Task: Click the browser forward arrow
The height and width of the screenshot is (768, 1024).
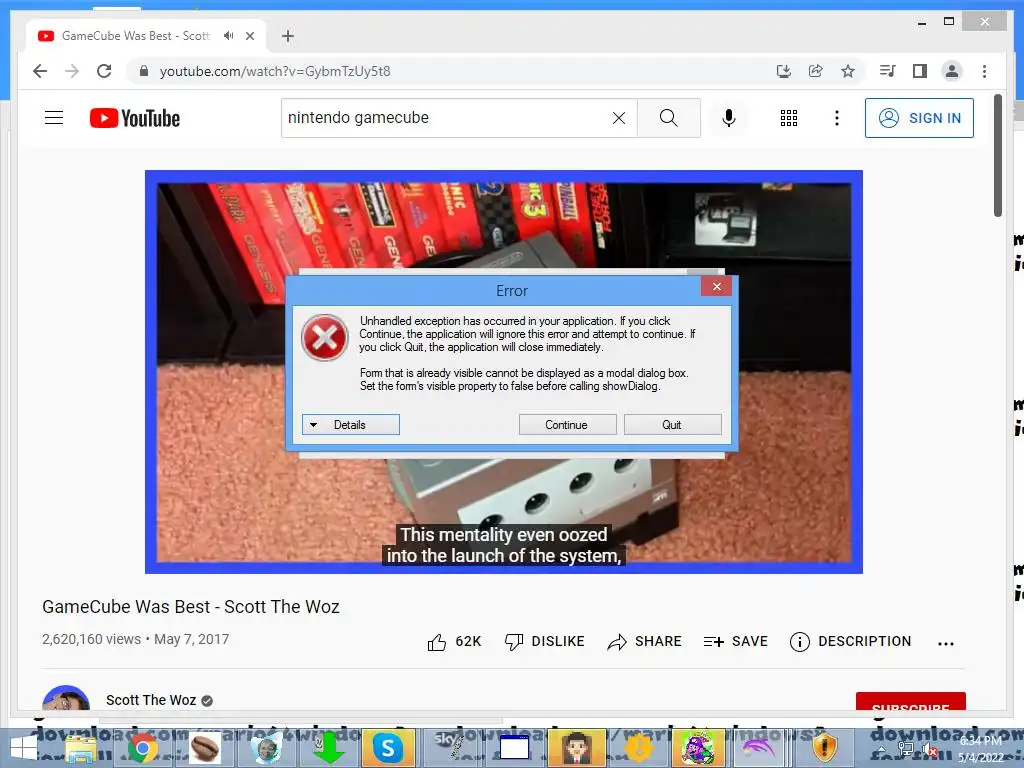Action: tap(72, 71)
